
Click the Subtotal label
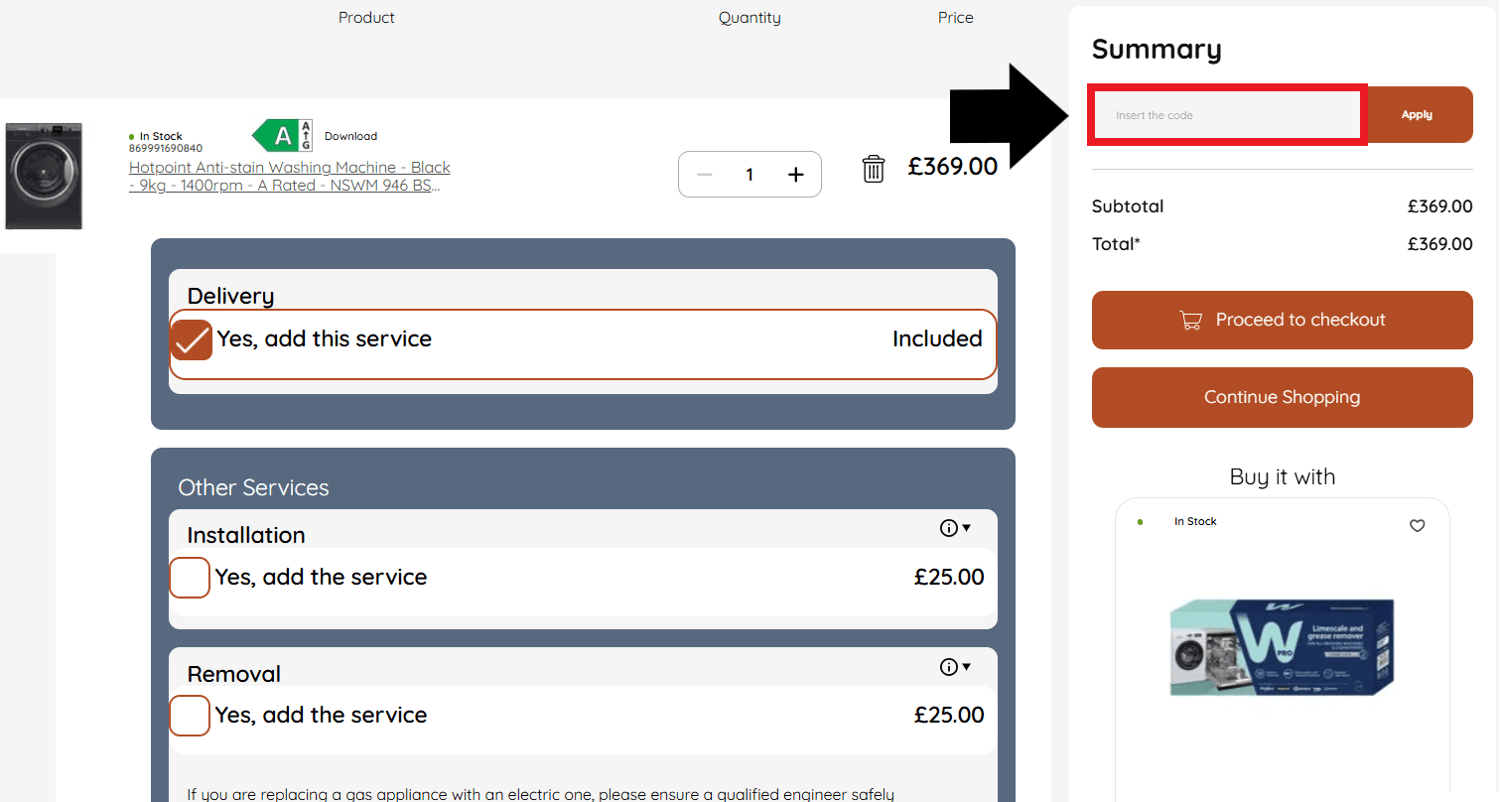click(1128, 207)
